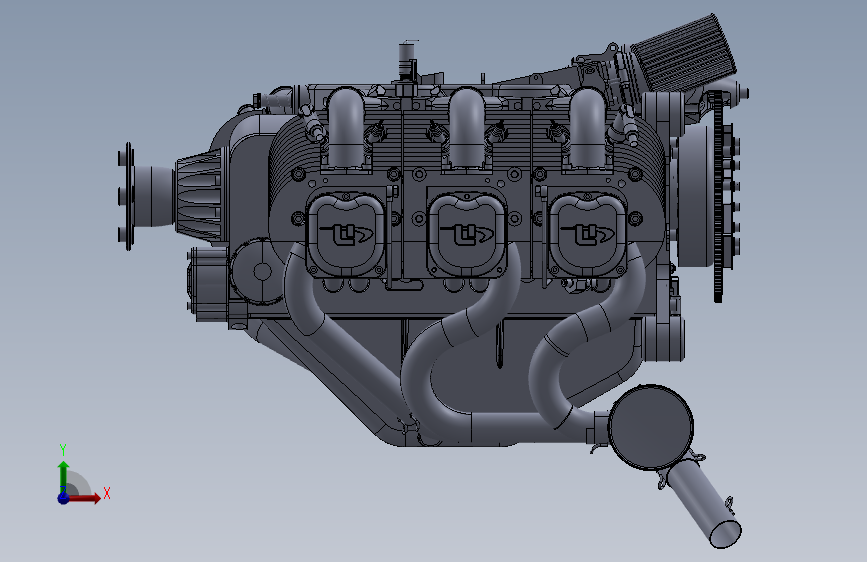Select the vertical tube atop the engine
This screenshot has height=562, width=867.
(x=406, y=62)
